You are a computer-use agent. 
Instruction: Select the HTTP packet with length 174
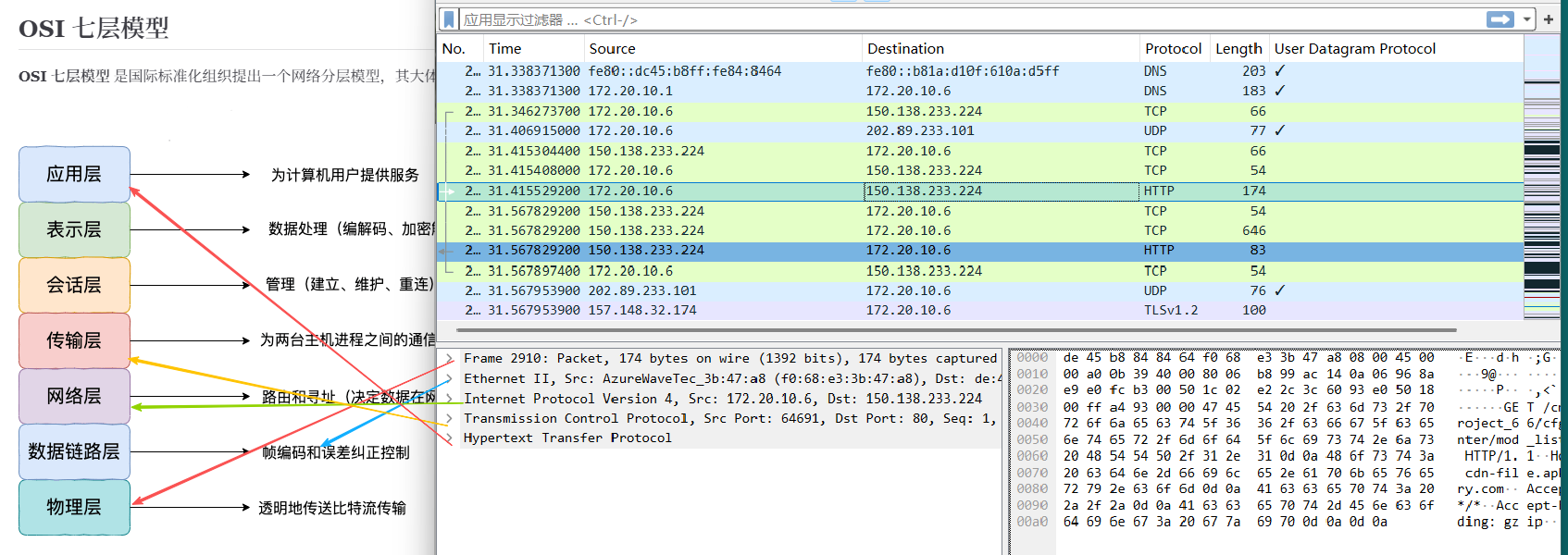pos(980,191)
